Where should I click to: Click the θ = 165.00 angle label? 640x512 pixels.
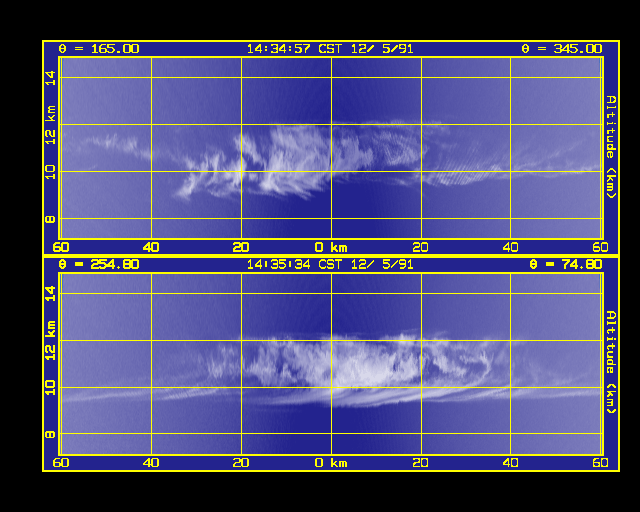click(99, 49)
